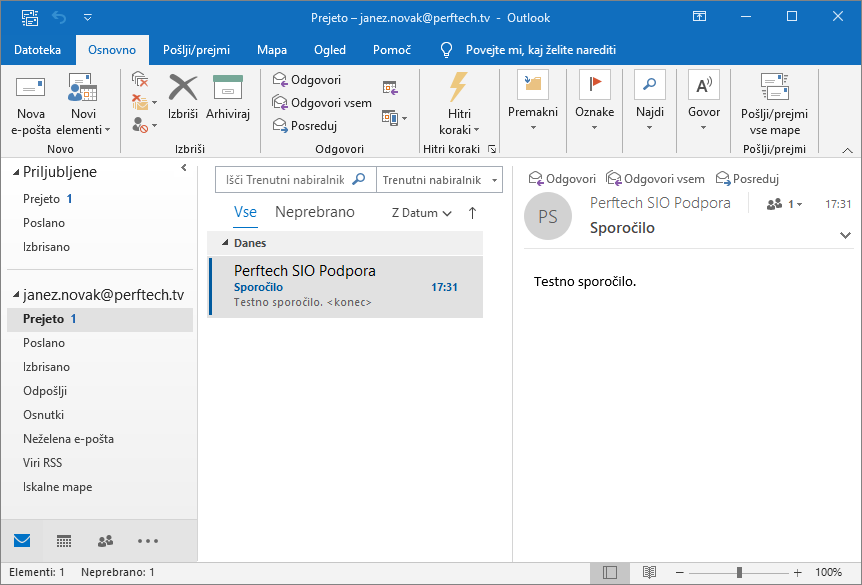Image resolution: width=862 pixels, height=585 pixels.
Task: Select the Perftech SIO Podpora message
Action: [345, 287]
